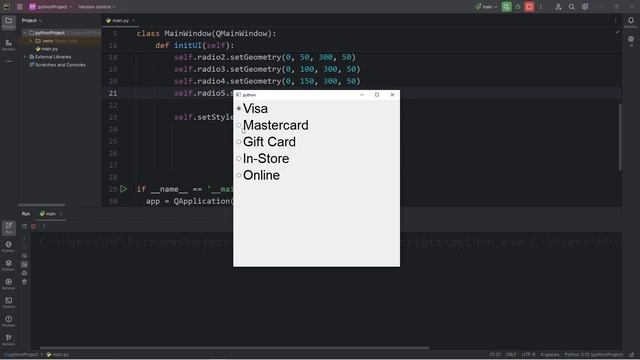The height and width of the screenshot is (360, 640).
Task: Open the Run tool window icon
Action: [9, 227]
